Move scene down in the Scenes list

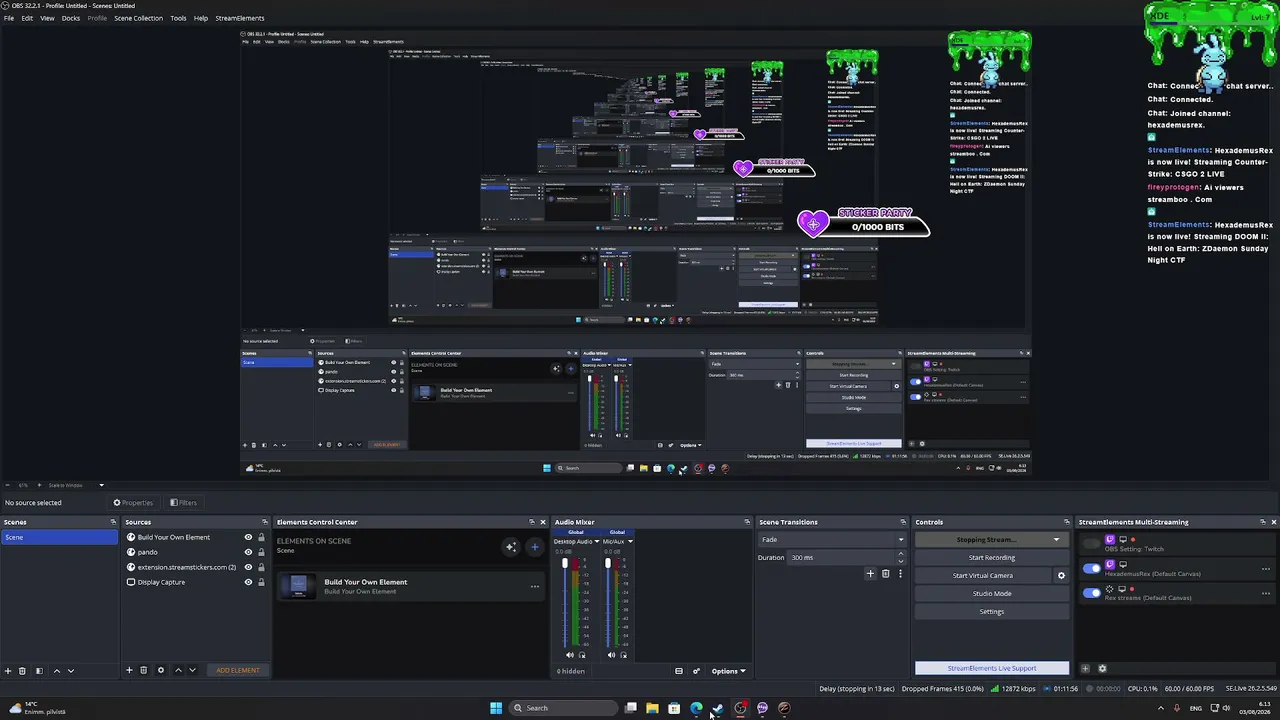(70, 670)
